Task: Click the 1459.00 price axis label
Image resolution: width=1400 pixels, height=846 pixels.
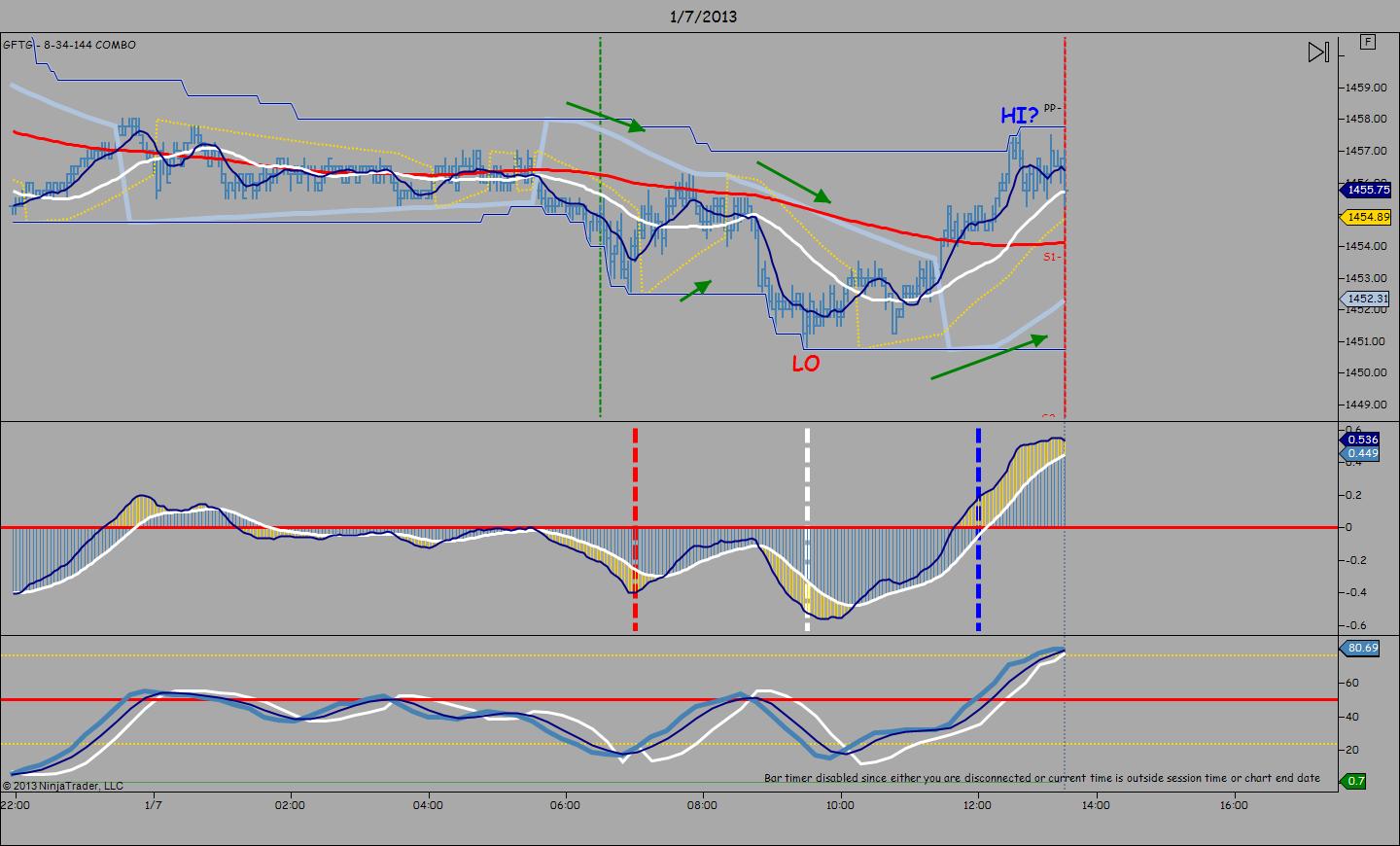Action: [x=1366, y=88]
